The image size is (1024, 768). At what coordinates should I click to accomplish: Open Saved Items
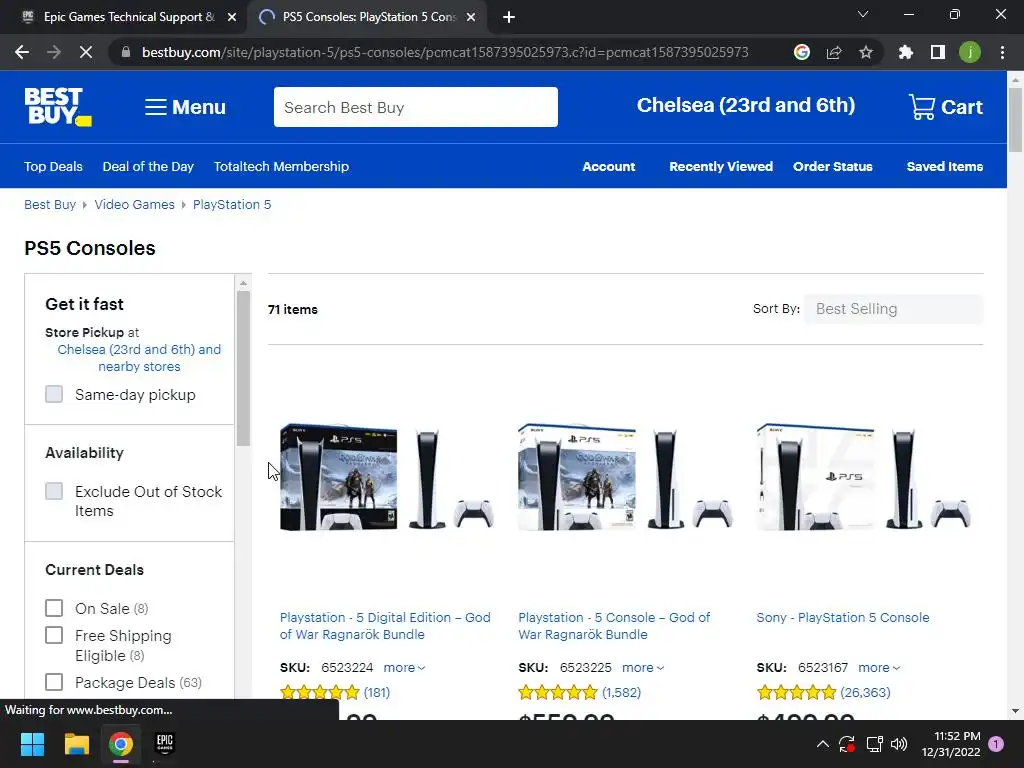point(945,167)
